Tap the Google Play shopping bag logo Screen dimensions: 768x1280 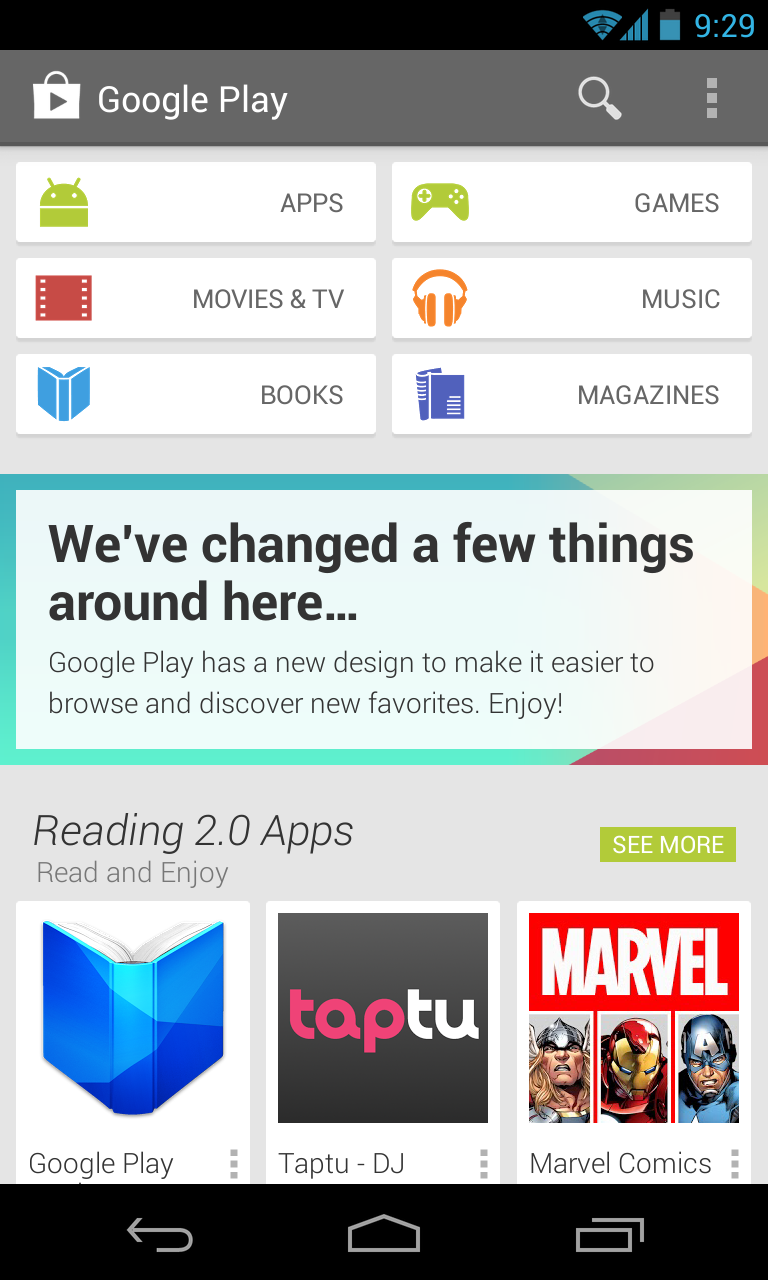[56, 98]
